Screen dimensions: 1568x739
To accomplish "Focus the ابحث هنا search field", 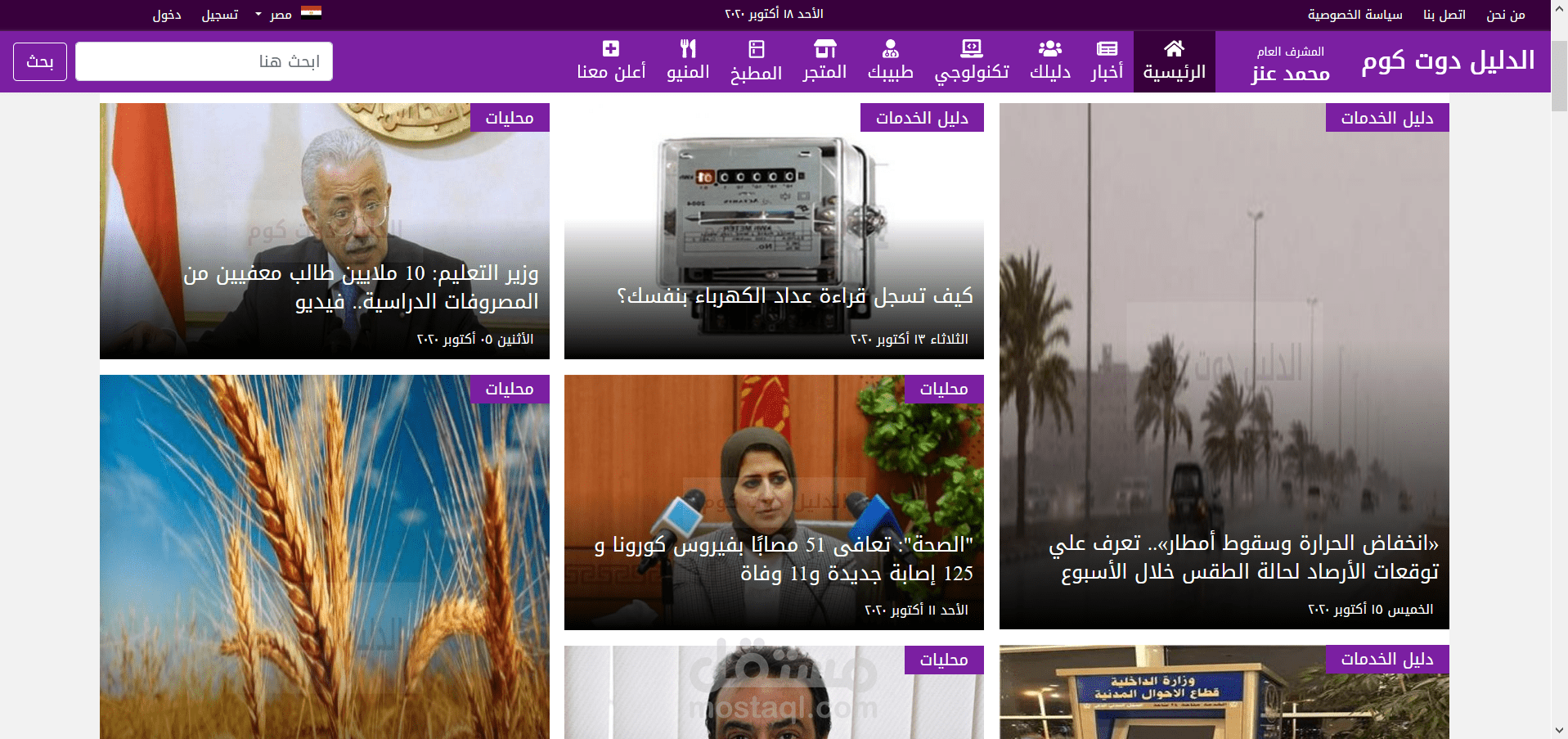I will (x=204, y=61).
